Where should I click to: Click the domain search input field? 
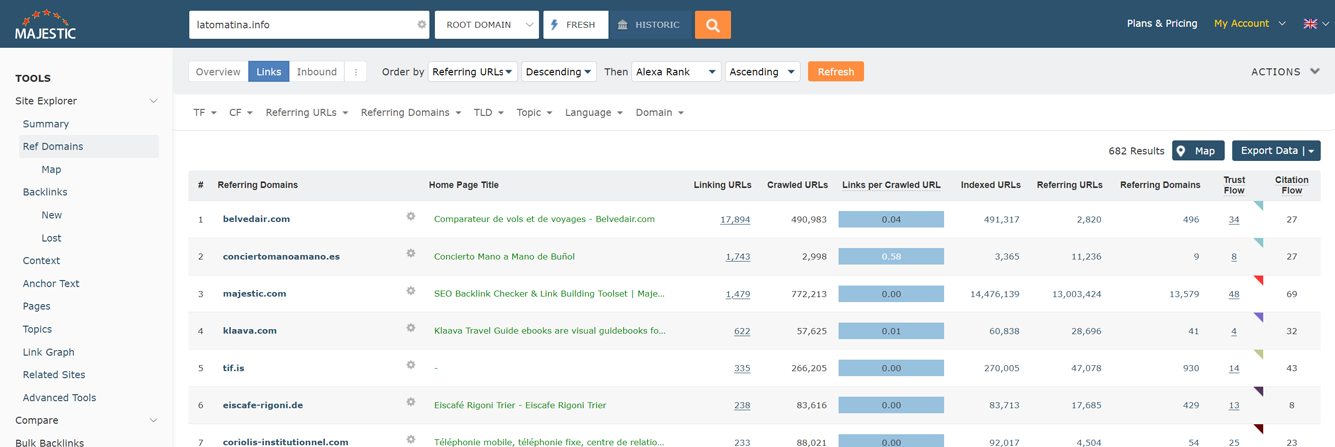tap(302, 25)
